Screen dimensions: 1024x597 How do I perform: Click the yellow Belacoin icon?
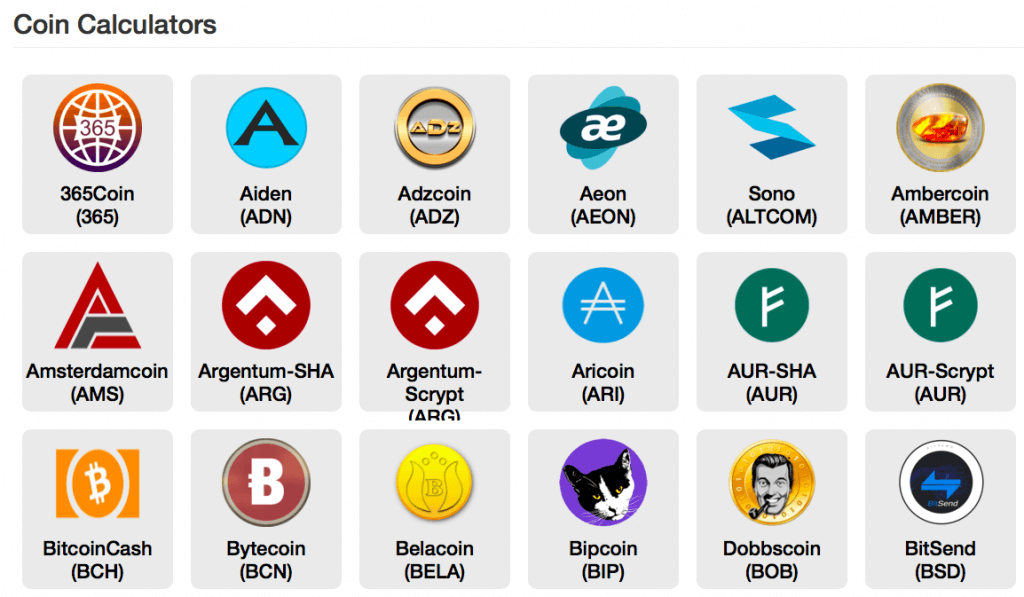(x=434, y=483)
